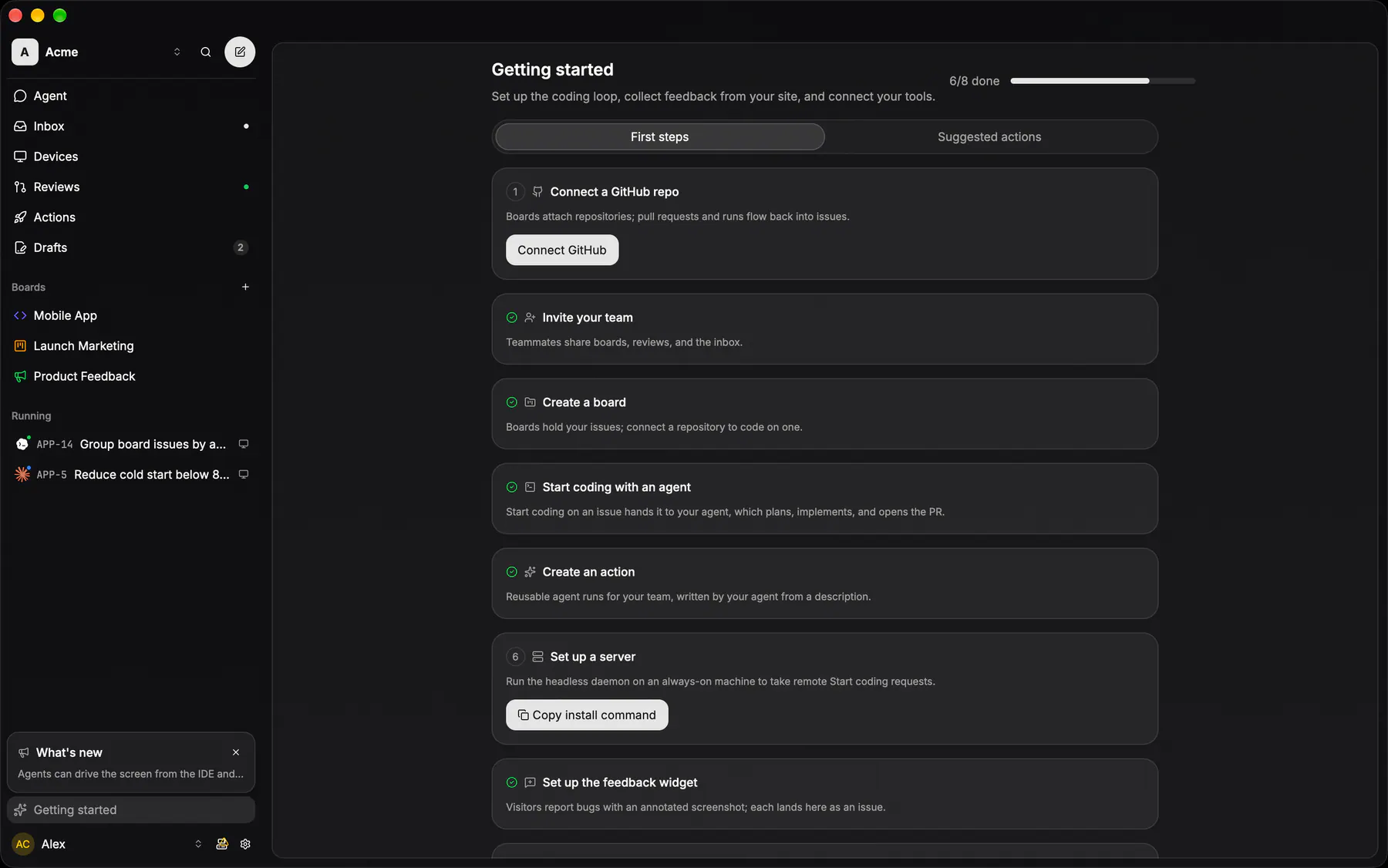Open settings gear icon
The height and width of the screenshot is (868, 1388).
[x=245, y=844]
